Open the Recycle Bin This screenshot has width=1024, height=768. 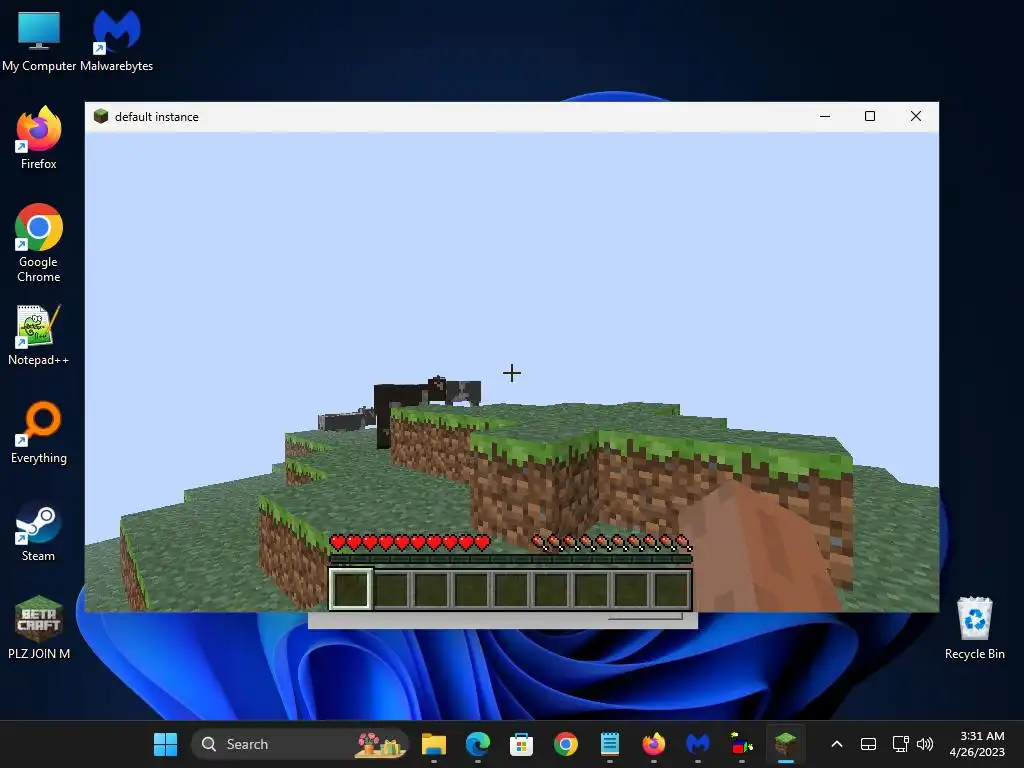pyautogui.click(x=974, y=628)
